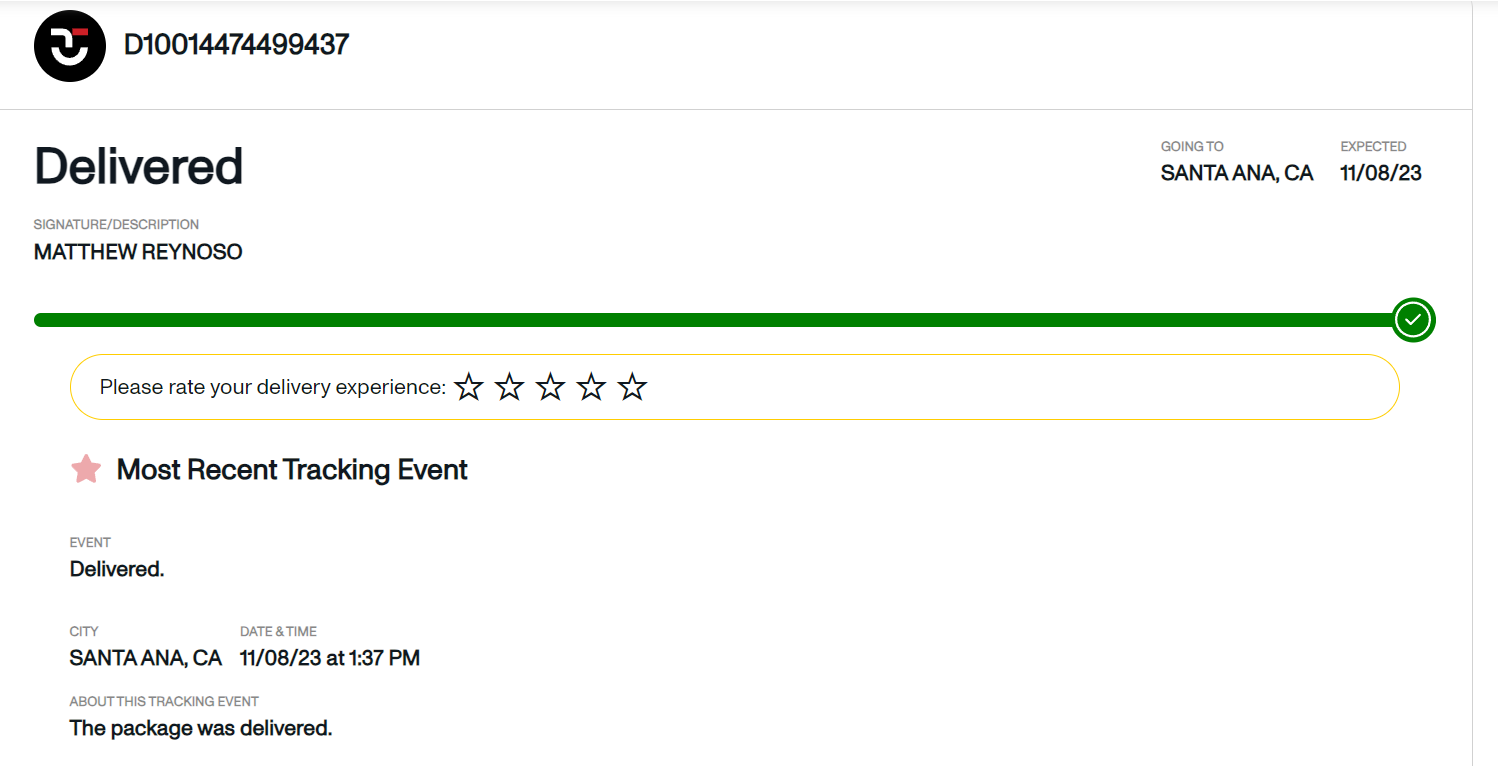Rate delivery with the fourth star
Image resolution: width=1498 pixels, height=766 pixels.
pyautogui.click(x=592, y=387)
